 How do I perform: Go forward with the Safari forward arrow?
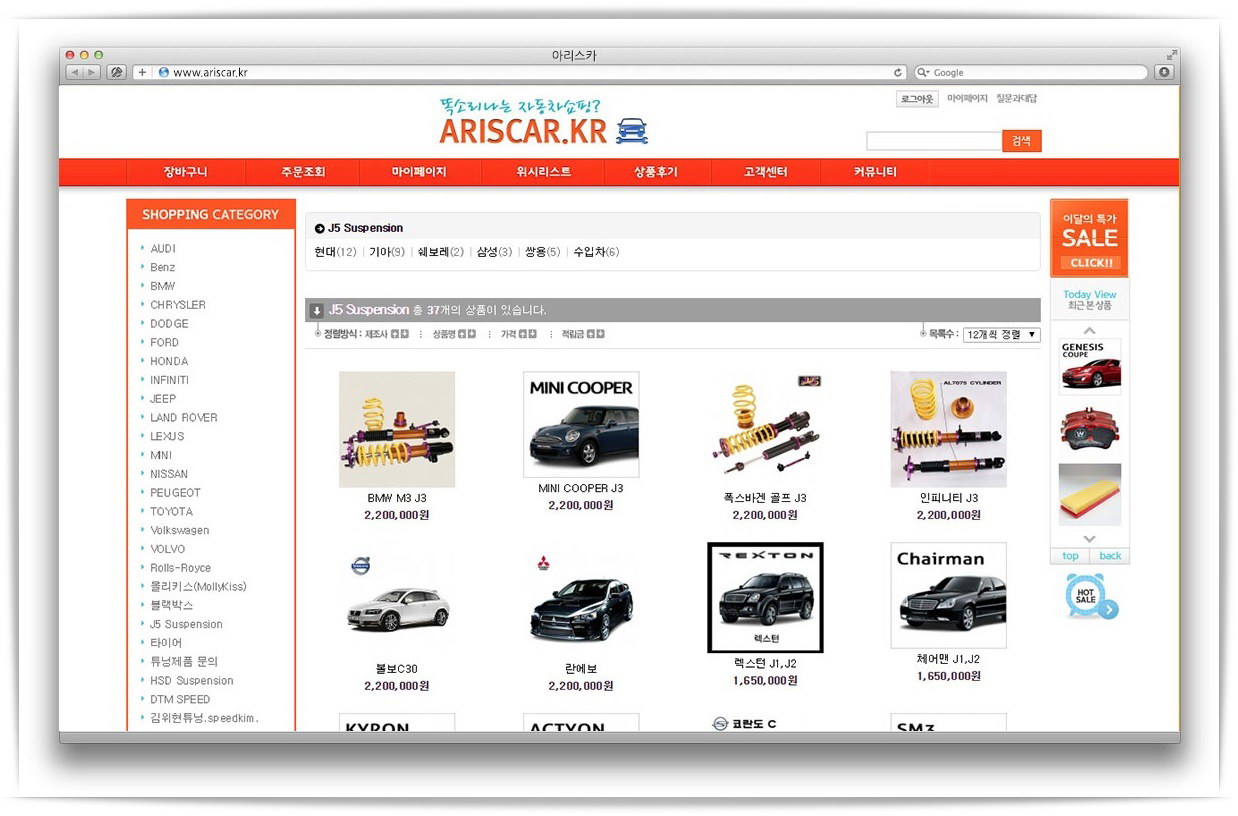92,72
